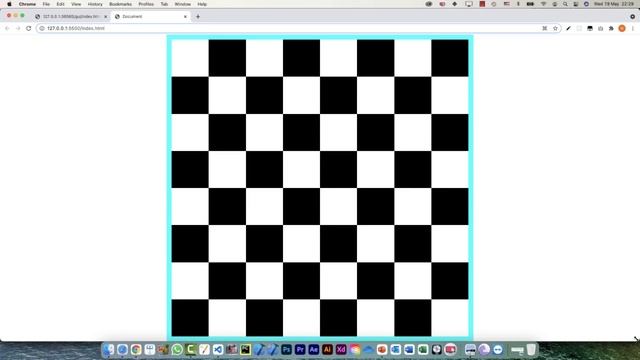Click the battery status icon
Image resolution: width=640 pixels, height=360 pixels.
point(530,4)
